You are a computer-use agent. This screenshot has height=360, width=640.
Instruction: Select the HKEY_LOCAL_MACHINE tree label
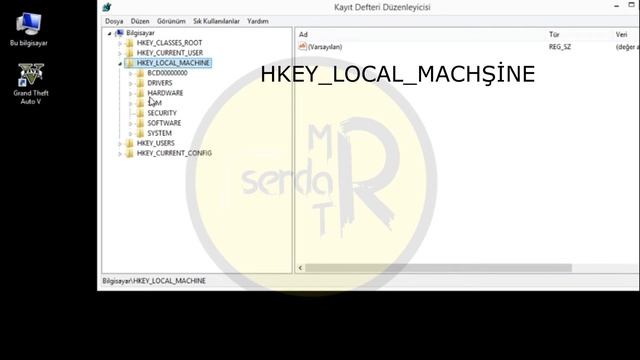173,63
